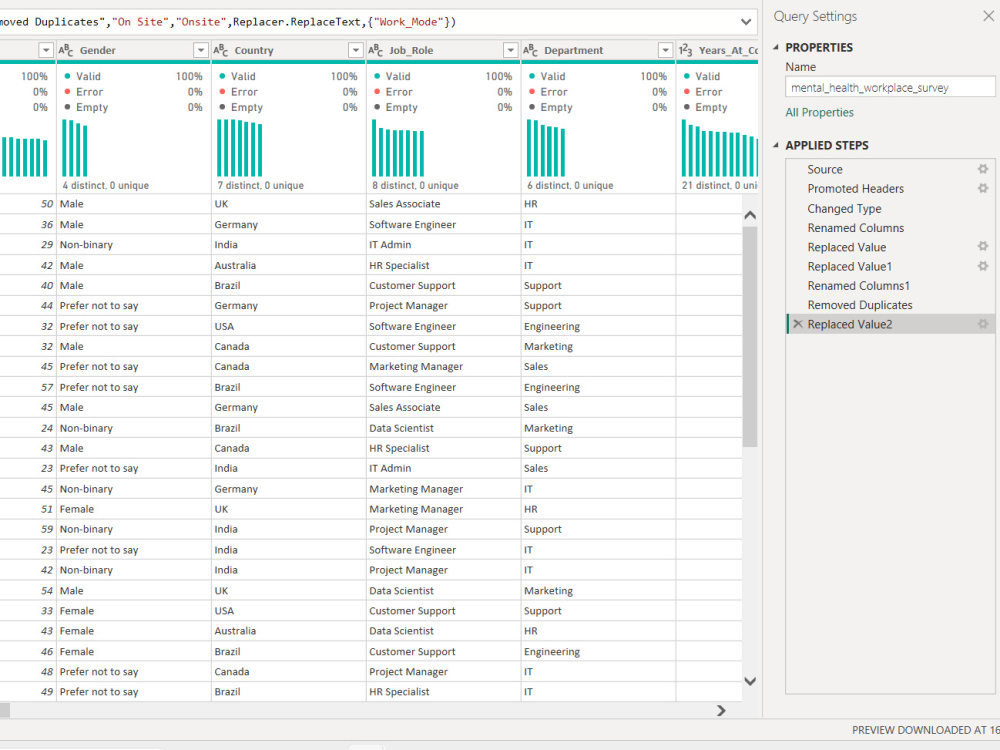
Task: Click '4 distinct, 0 unique' under Gender
Action: point(105,185)
